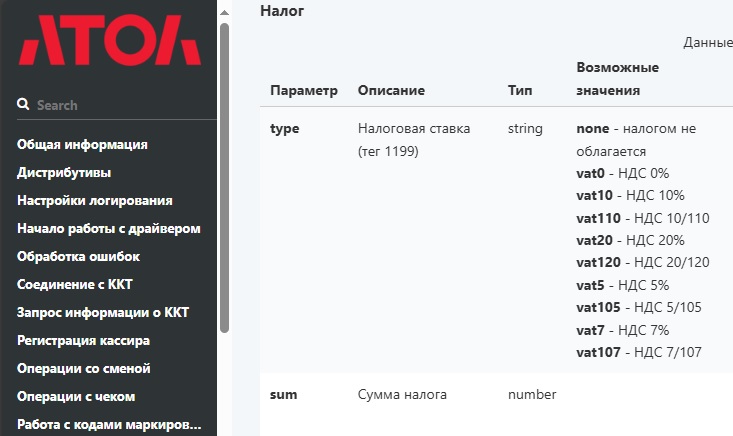Click the type parameter name
Image resolution: width=733 pixels, height=436 pixels.
[x=284, y=129]
